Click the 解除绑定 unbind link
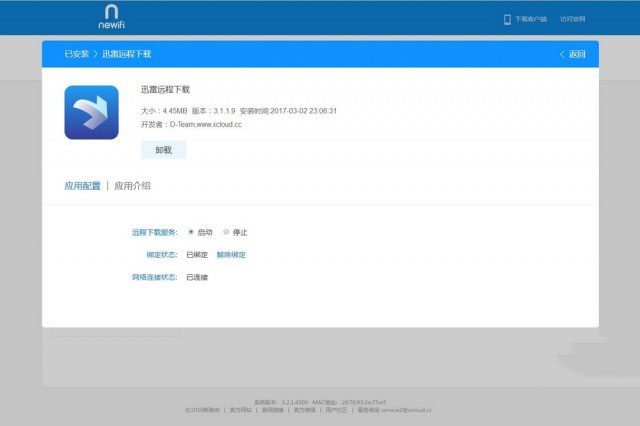The image size is (640, 426). [231, 255]
